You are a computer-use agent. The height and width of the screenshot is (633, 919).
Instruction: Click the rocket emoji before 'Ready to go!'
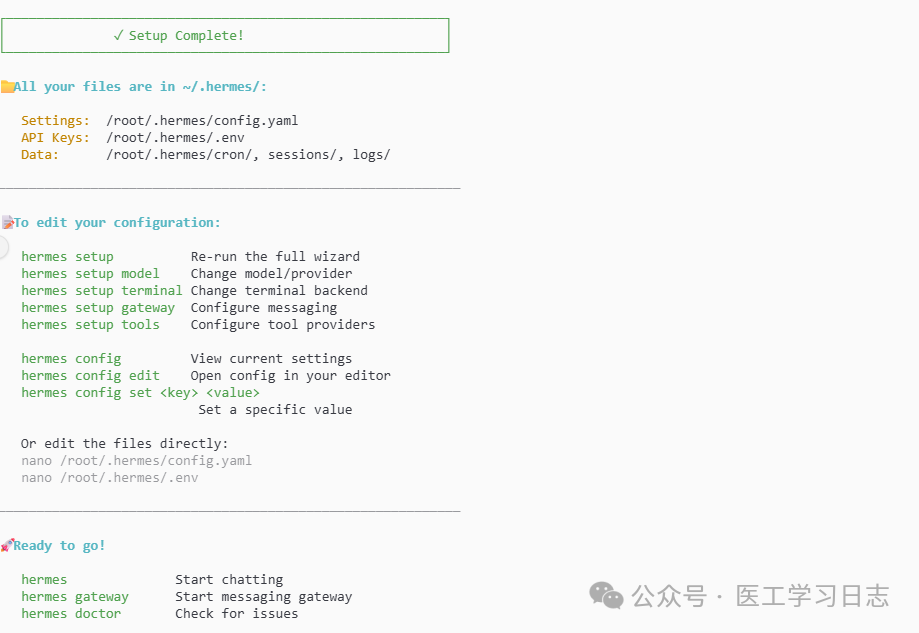(7, 546)
